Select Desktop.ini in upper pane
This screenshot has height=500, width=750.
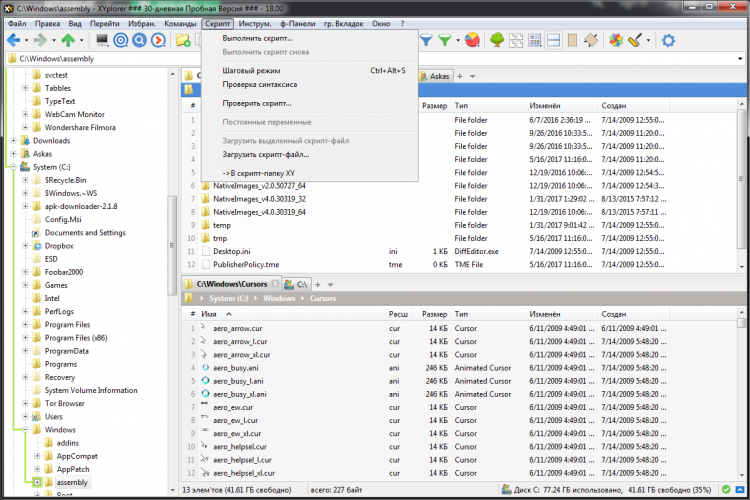tap(232, 251)
